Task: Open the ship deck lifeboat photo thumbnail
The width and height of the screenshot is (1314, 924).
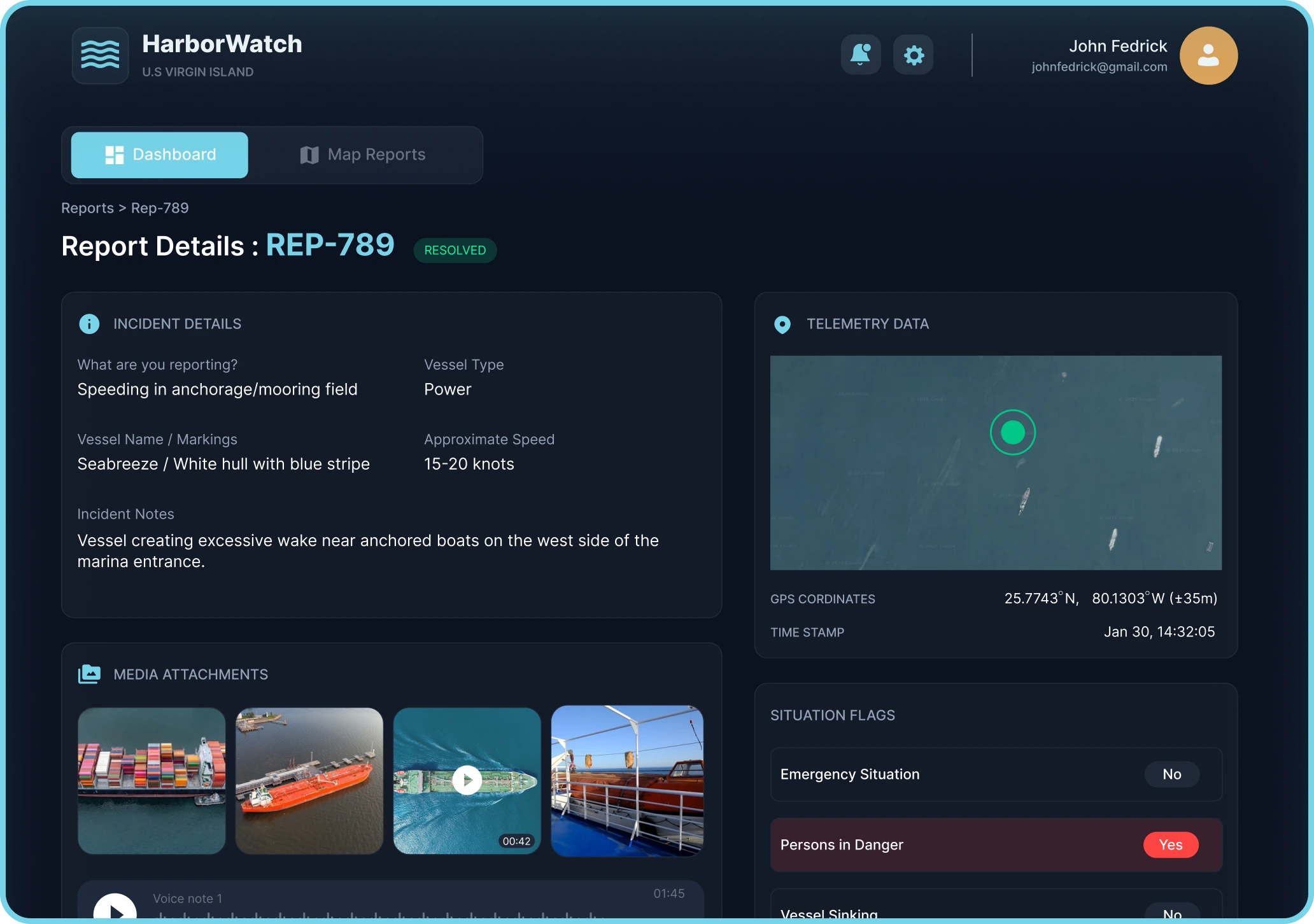Action: 627,781
